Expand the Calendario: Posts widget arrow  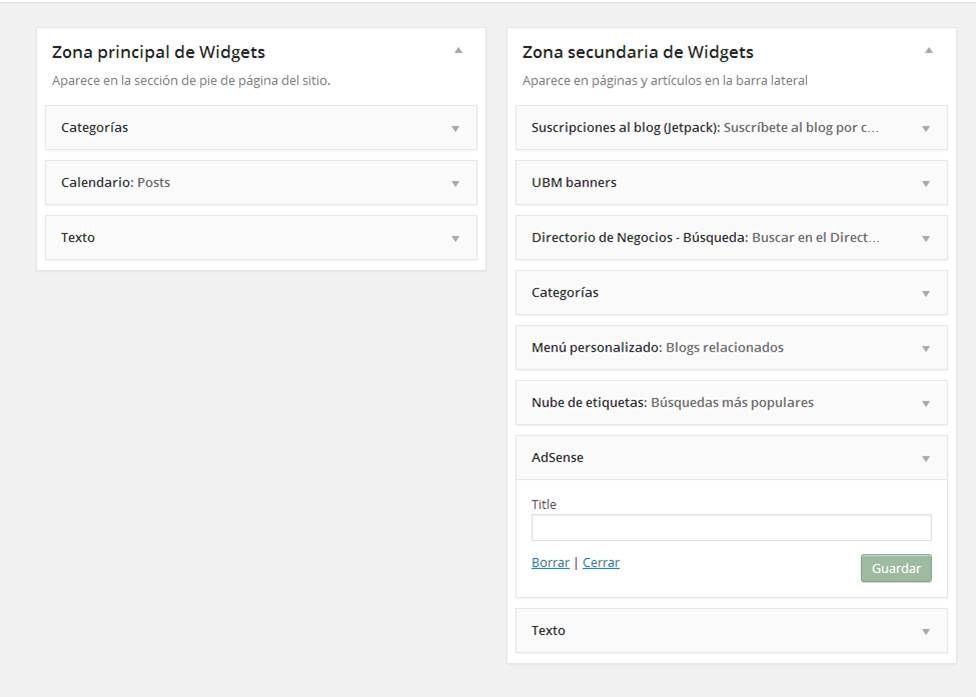click(x=456, y=184)
